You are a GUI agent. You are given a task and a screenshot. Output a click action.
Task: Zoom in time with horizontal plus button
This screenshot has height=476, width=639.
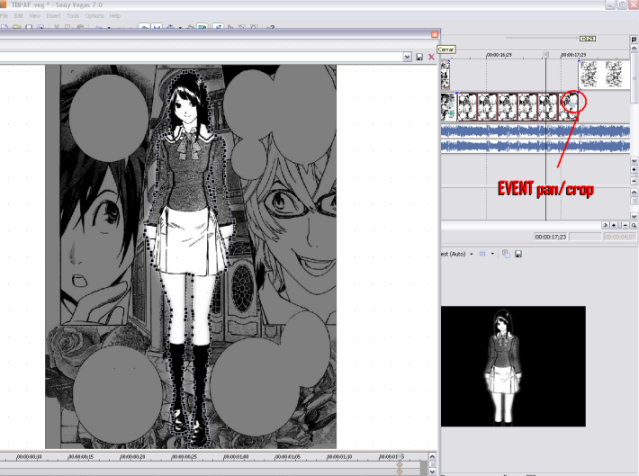pyautogui.click(x=614, y=225)
